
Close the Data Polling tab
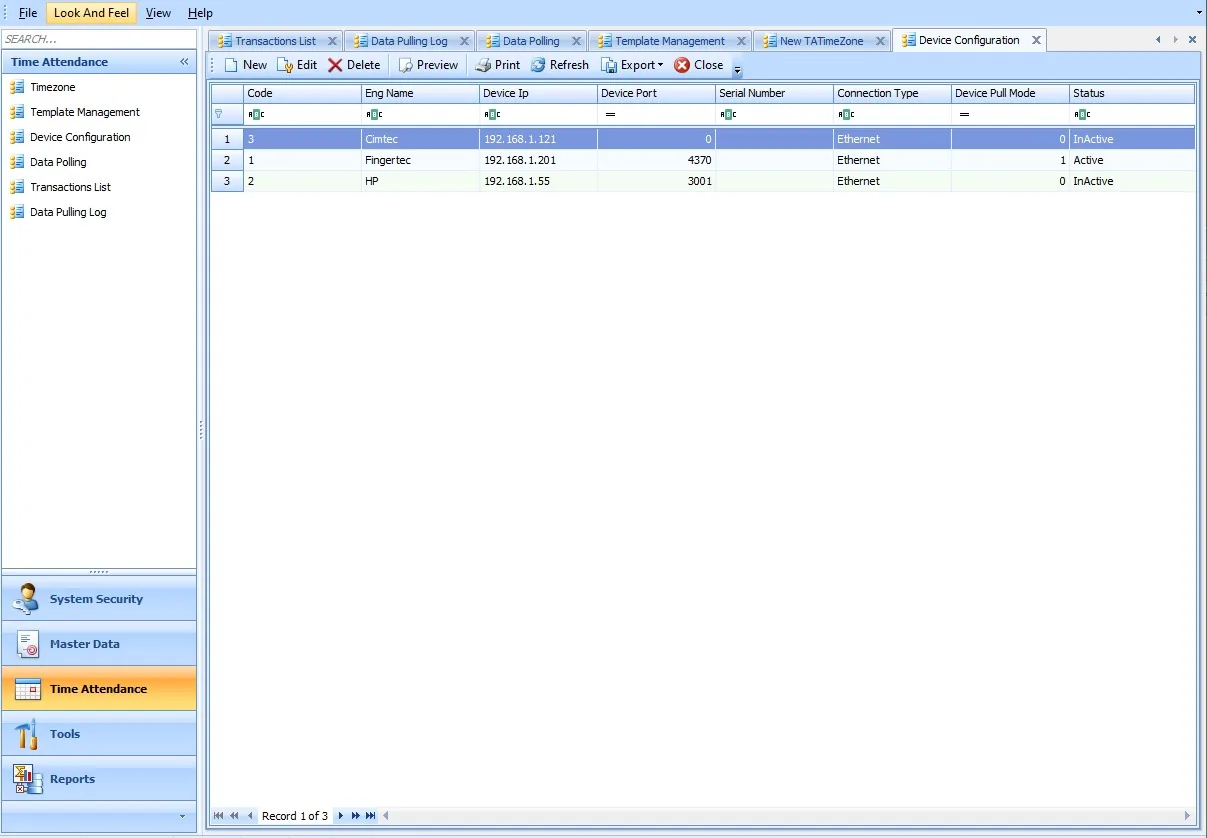point(577,41)
